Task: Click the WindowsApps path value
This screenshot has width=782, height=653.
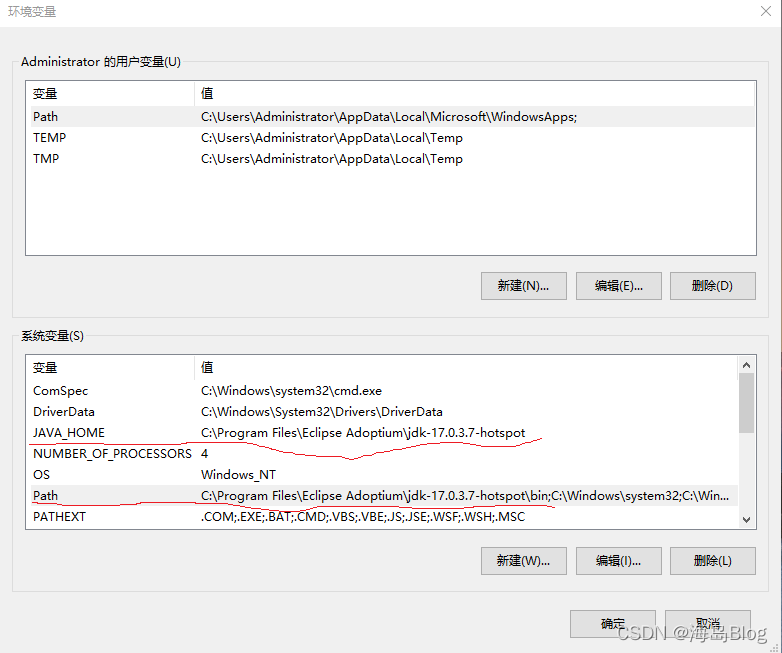Action: pos(389,117)
